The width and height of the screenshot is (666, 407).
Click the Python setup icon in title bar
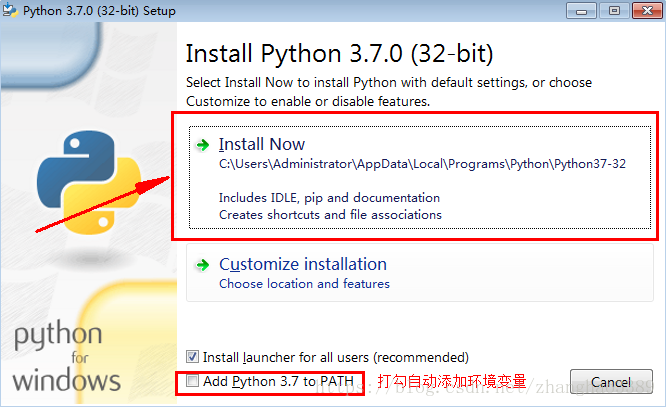point(10,10)
